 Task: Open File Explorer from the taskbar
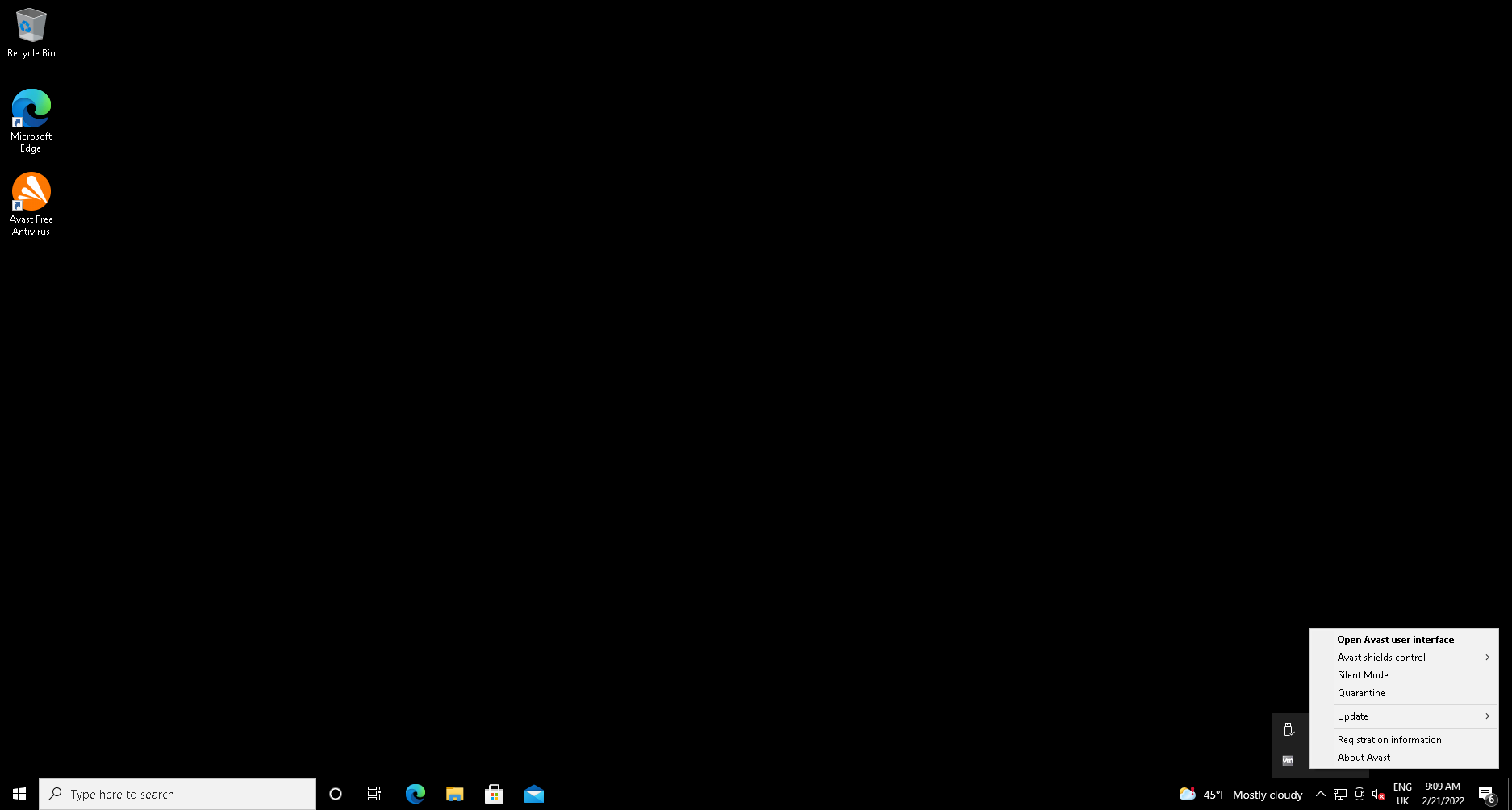454,794
